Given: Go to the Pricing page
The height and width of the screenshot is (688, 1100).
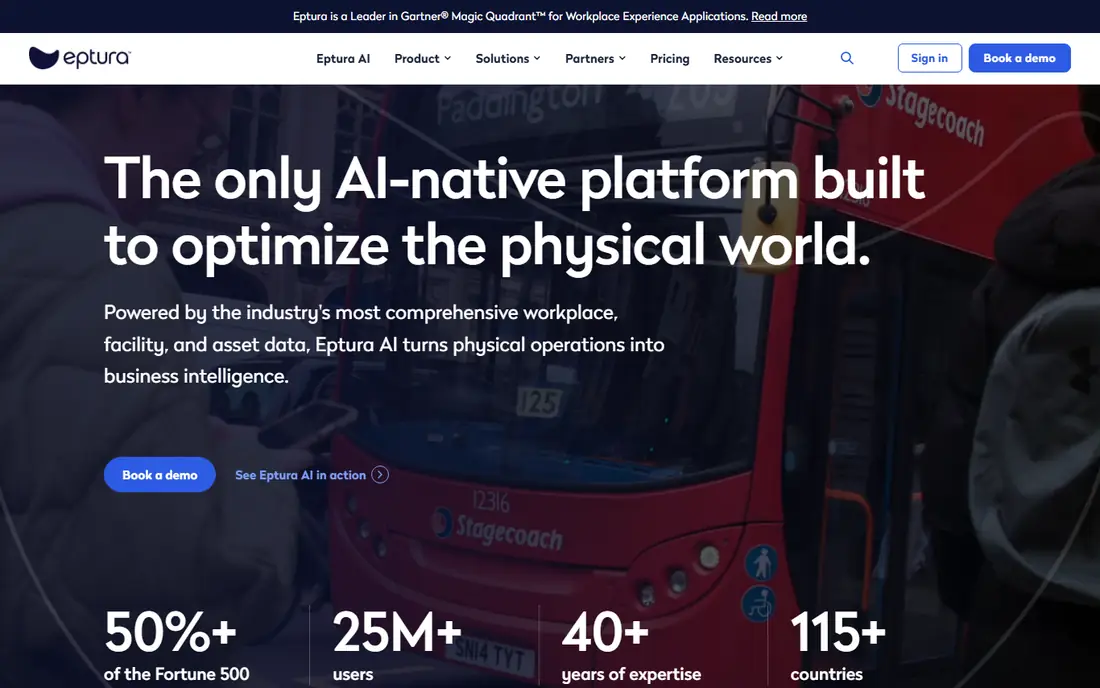Looking at the screenshot, I should [669, 59].
